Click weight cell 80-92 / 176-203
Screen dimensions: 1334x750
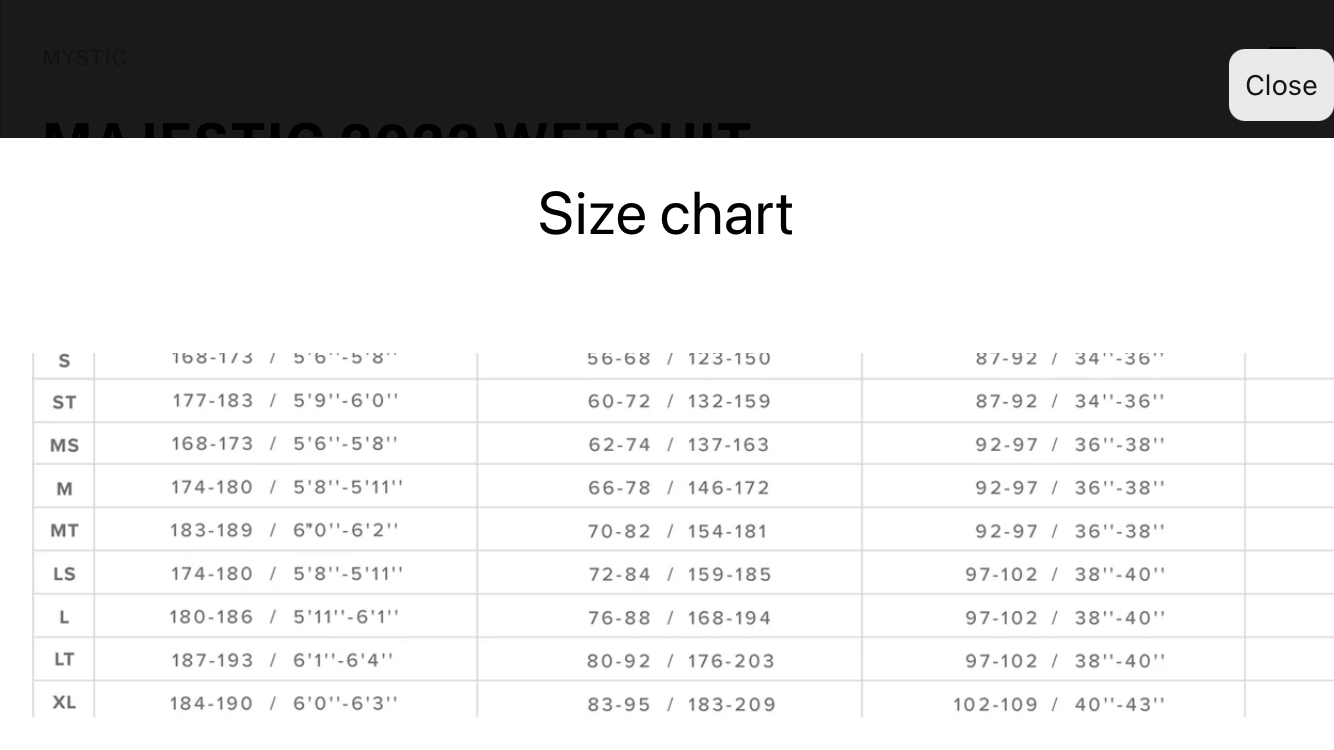tap(681, 661)
